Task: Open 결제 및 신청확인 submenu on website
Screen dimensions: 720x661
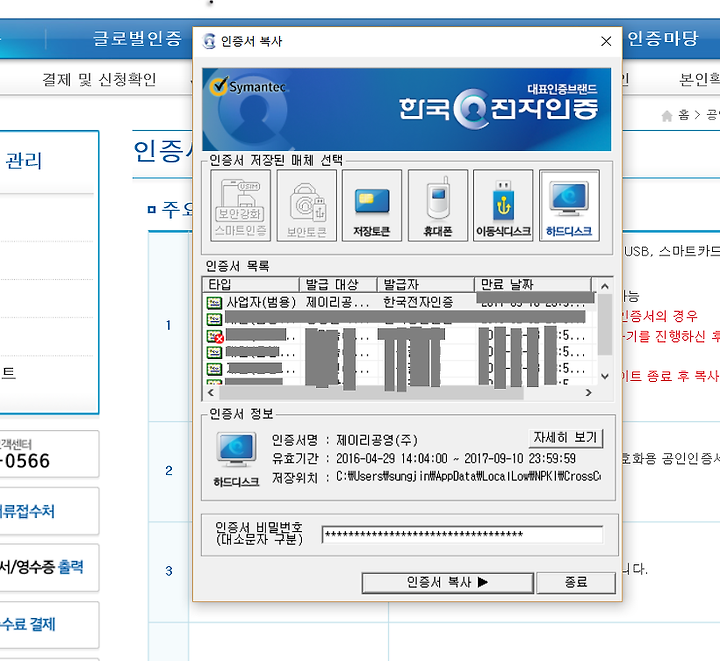Action: coord(99,79)
